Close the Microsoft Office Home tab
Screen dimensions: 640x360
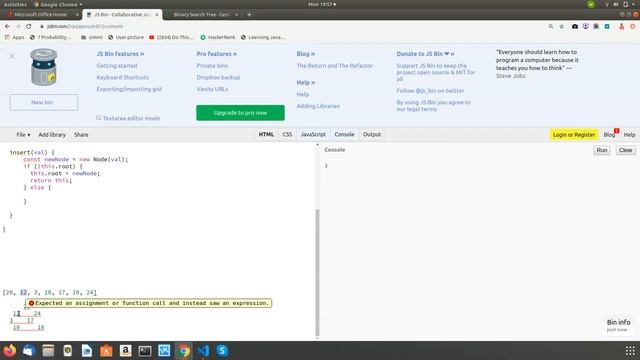click(77, 15)
